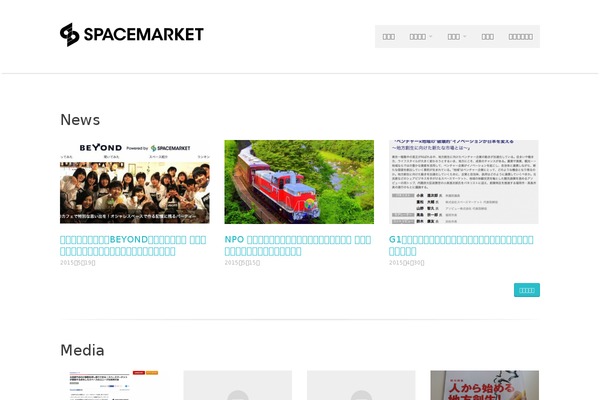
Task: Open the G1 document news thumbnail
Action: [463, 182]
